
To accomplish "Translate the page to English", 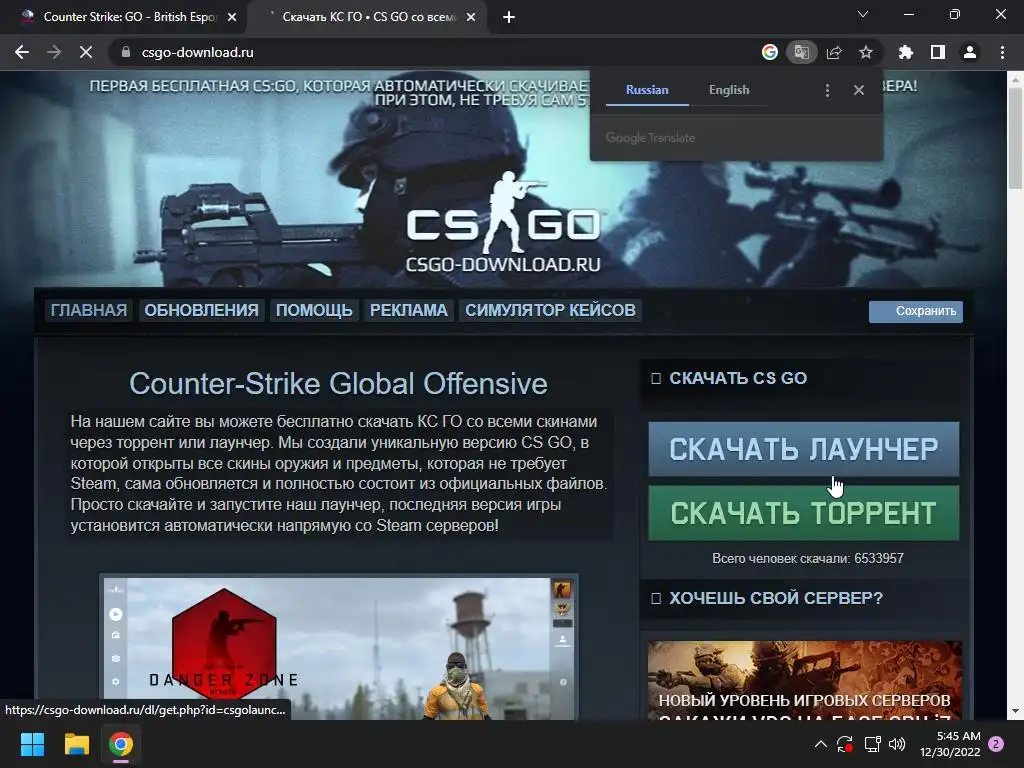I will click(729, 90).
